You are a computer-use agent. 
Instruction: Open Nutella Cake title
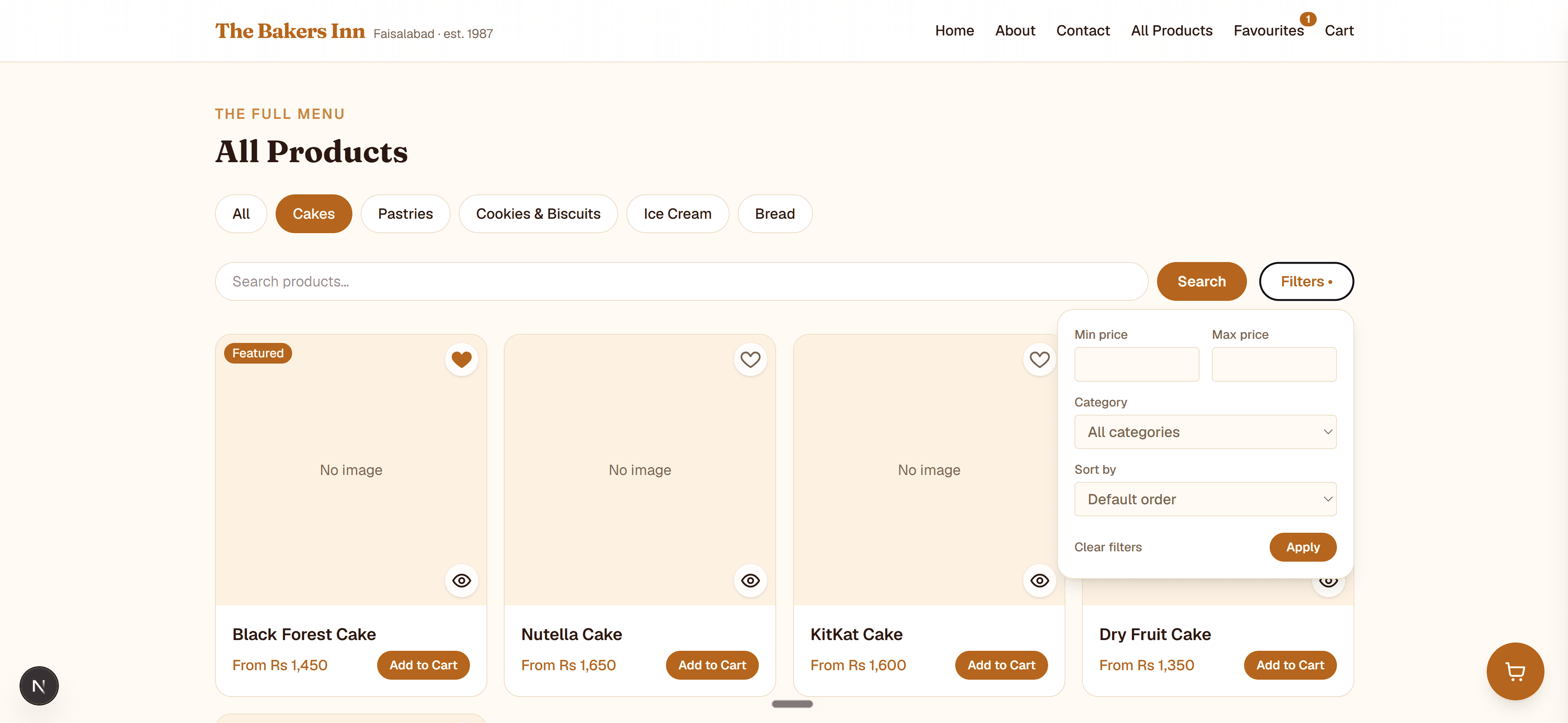coord(571,634)
